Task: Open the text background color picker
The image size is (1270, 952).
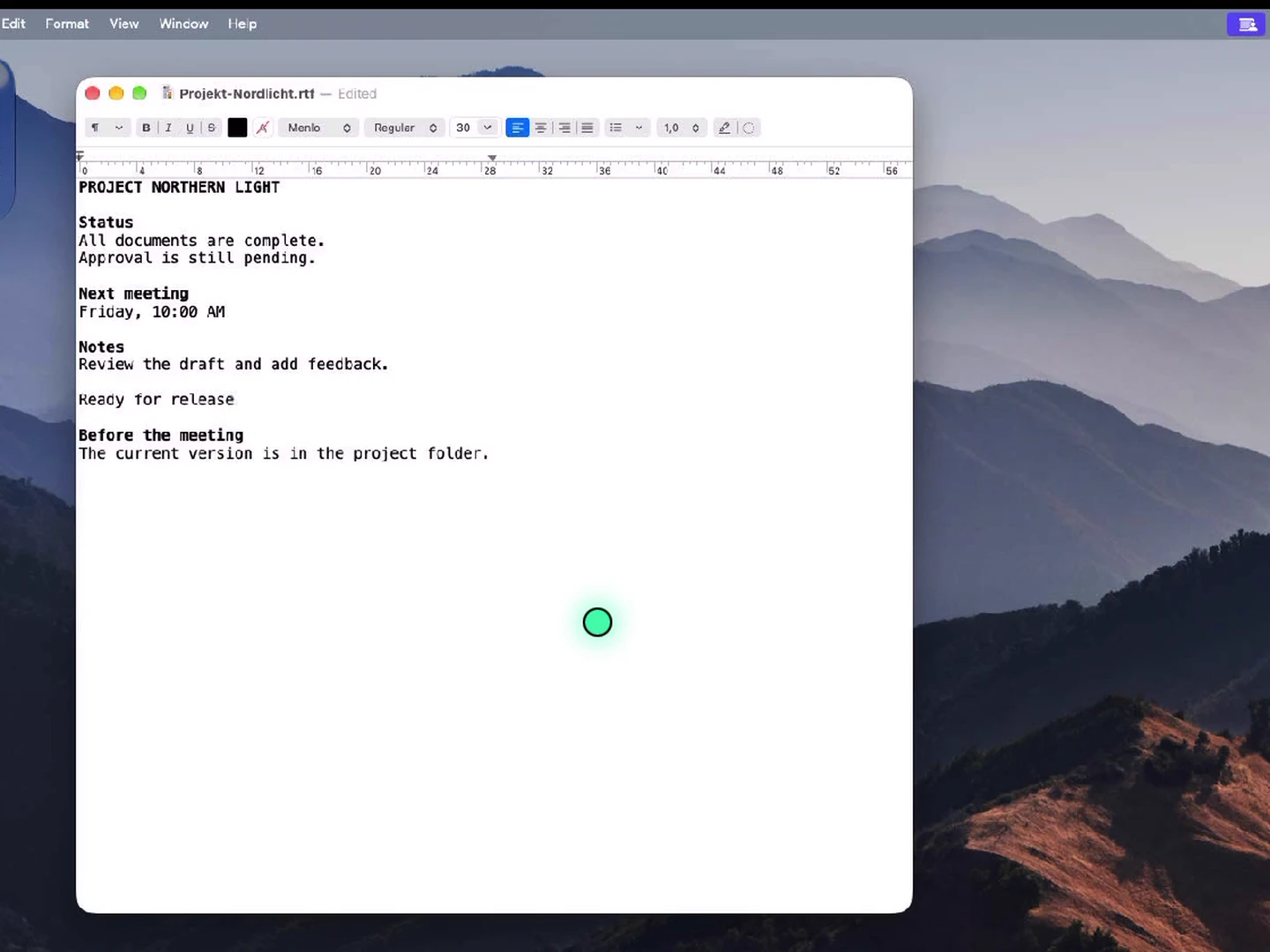Action: point(263,128)
